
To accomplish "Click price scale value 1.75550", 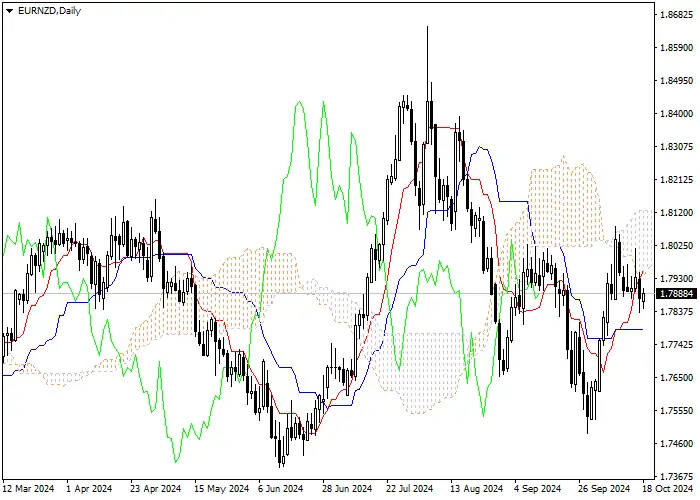I will tap(676, 411).
